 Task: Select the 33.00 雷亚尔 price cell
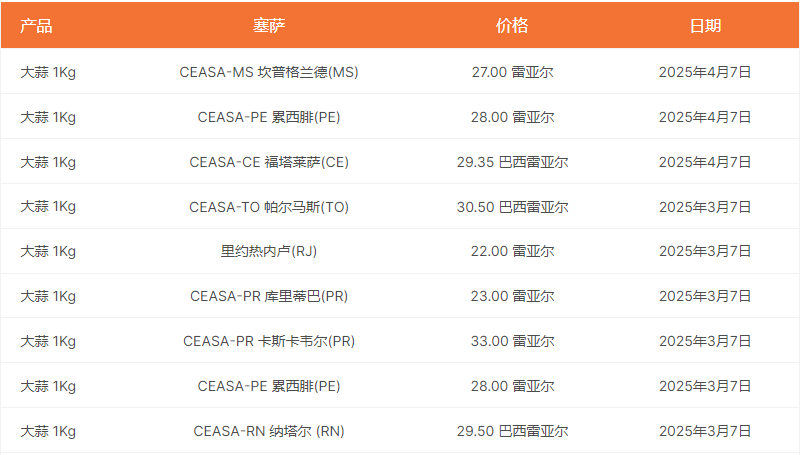coord(512,341)
